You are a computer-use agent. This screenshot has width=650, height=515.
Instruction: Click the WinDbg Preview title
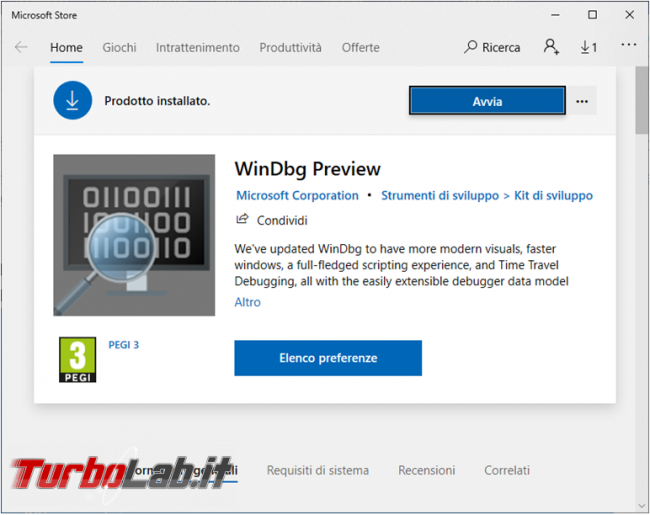308,169
